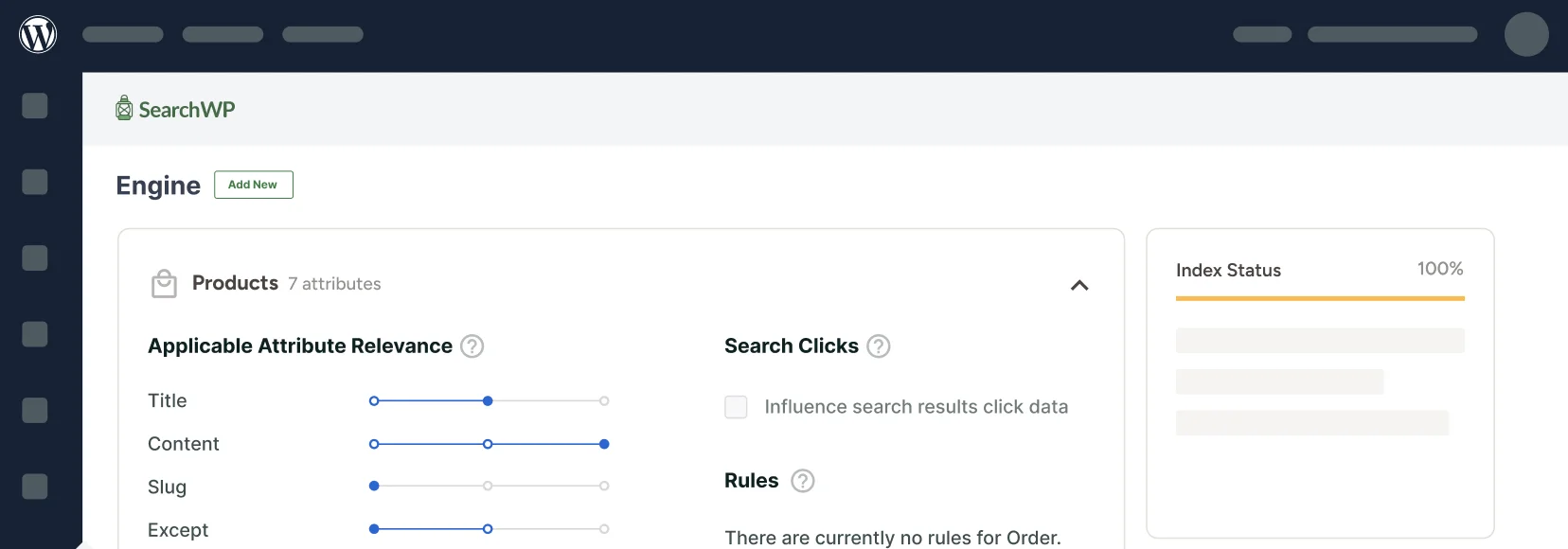Click the Products shopping bag icon

pyautogui.click(x=164, y=283)
